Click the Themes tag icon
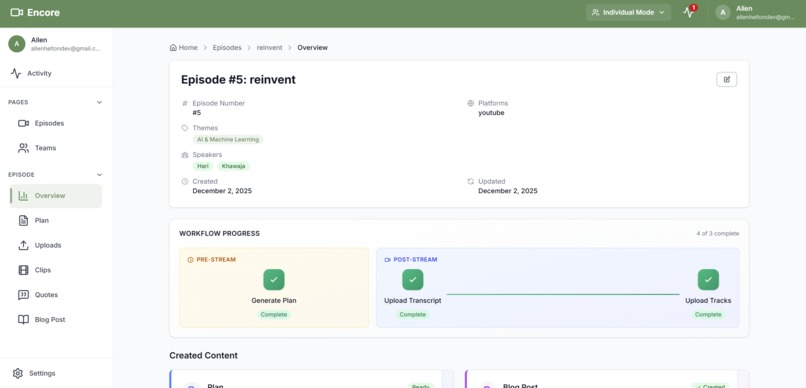 (185, 128)
